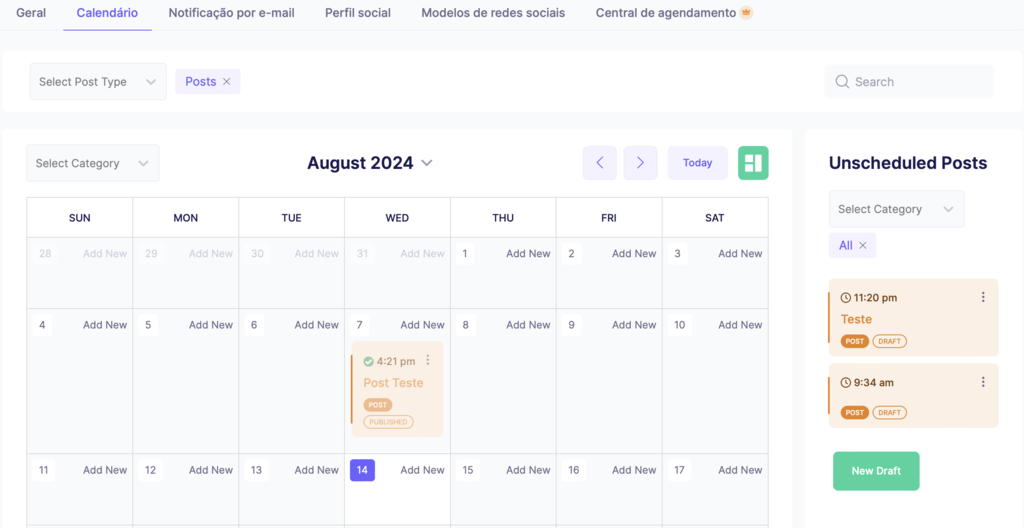Select the Calendário tab
The width and height of the screenshot is (1024, 528).
pyautogui.click(x=107, y=12)
